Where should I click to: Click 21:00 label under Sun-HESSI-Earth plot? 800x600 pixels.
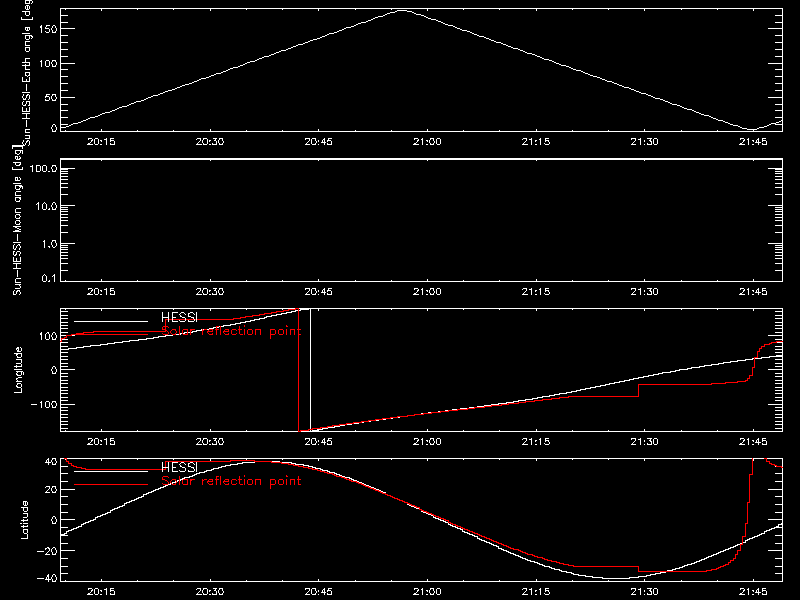pyautogui.click(x=427, y=141)
